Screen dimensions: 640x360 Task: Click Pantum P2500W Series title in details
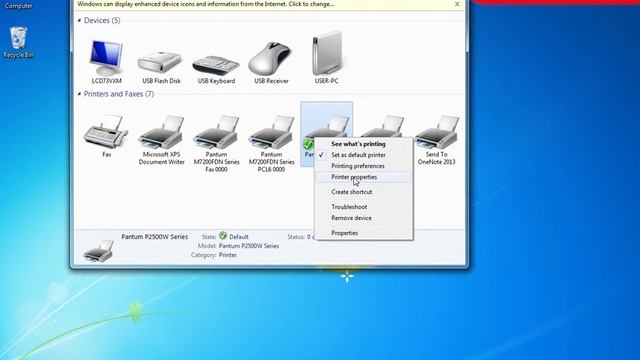[155, 236]
